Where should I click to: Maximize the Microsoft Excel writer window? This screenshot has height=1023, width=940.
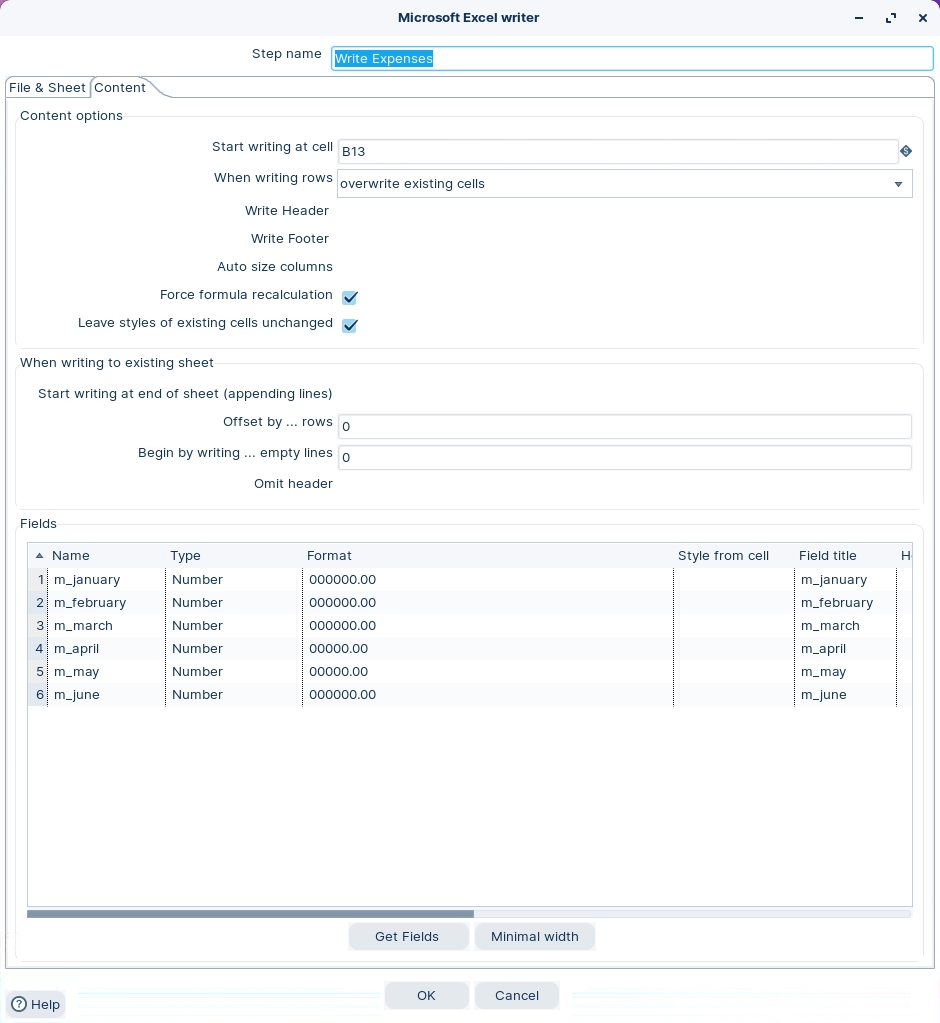(891, 18)
